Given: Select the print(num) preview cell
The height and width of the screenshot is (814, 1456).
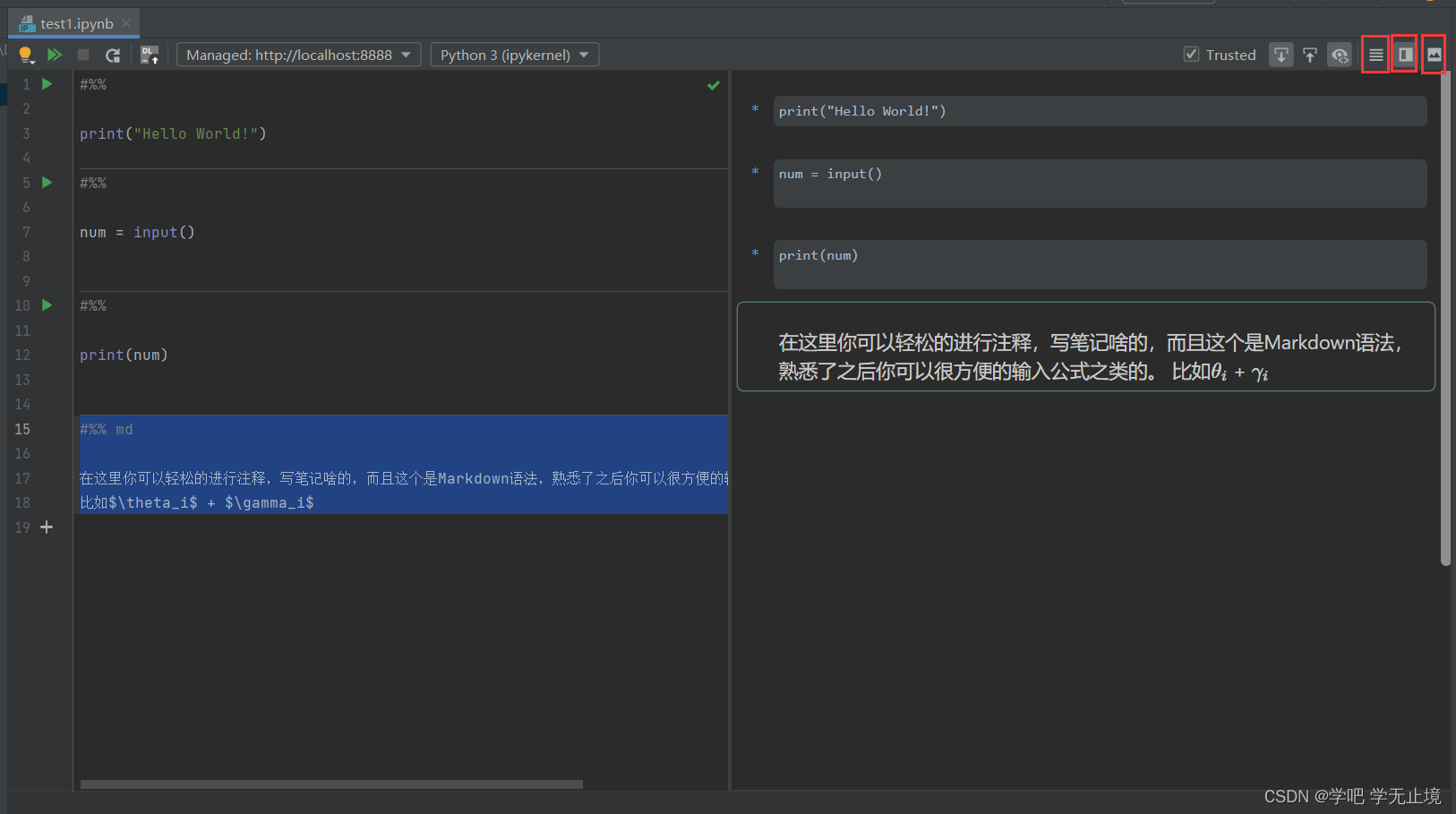Looking at the screenshot, I should click(x=1100, y=263).
